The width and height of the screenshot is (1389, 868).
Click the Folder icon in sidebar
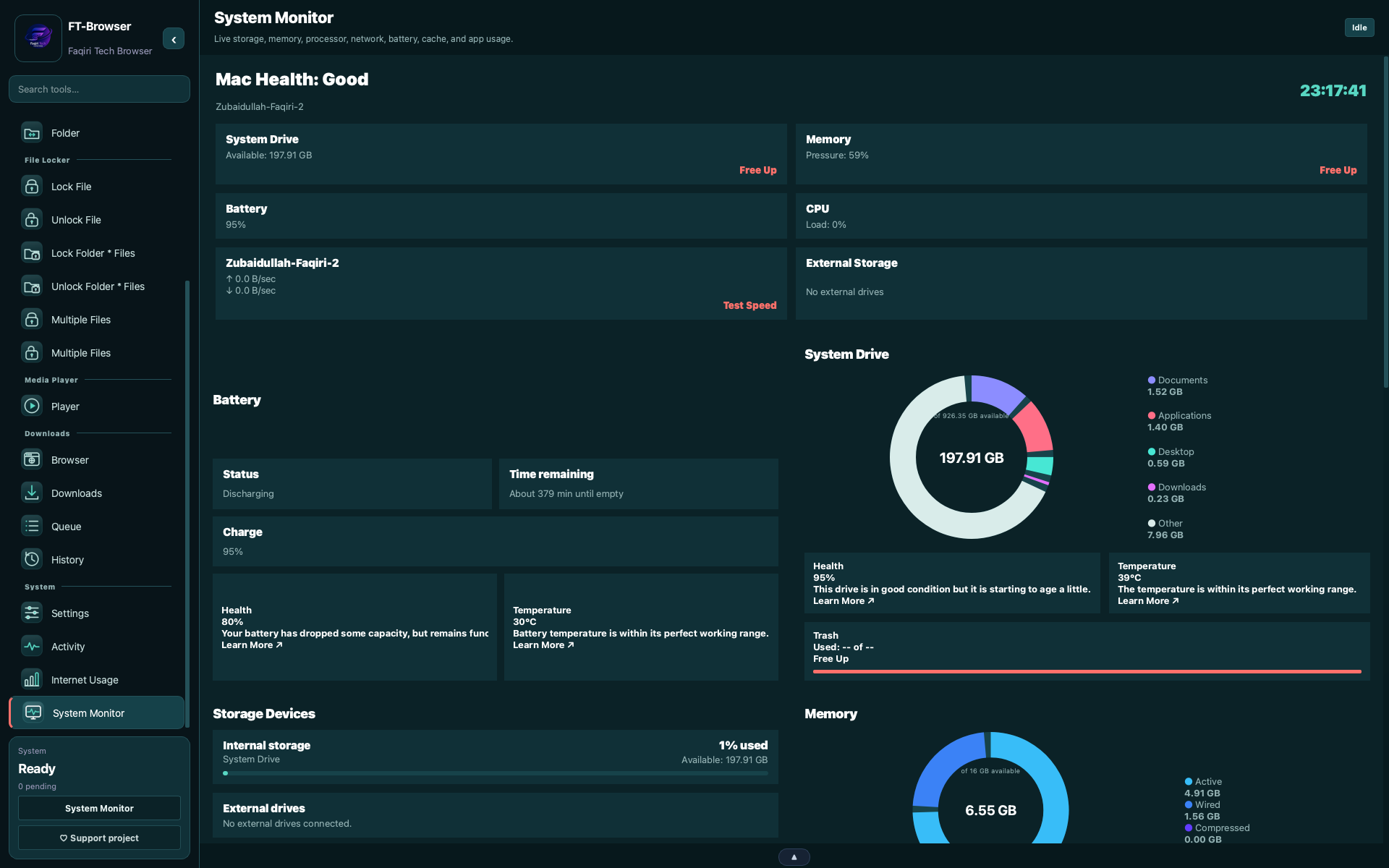pyautogui.click(x=32, y=133)
